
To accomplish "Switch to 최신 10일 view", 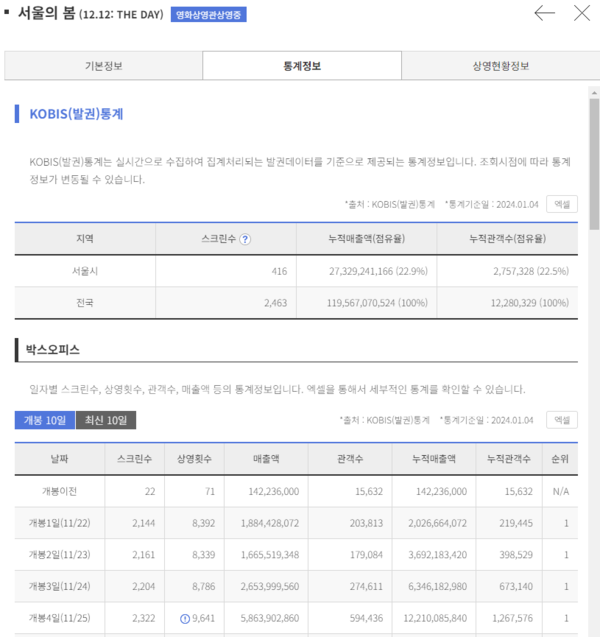I will [107, 420].
